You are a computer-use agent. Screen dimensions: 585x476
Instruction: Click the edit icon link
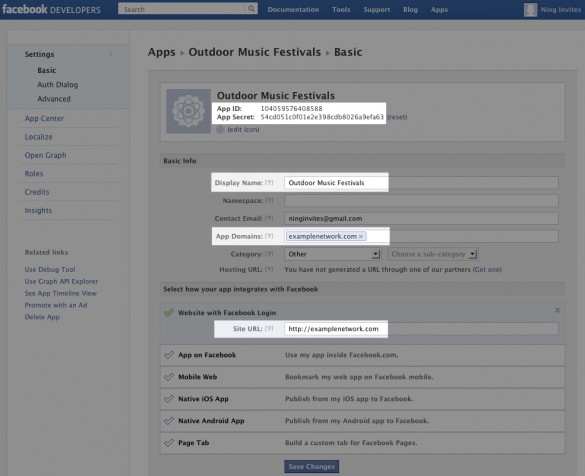[243, 129]
